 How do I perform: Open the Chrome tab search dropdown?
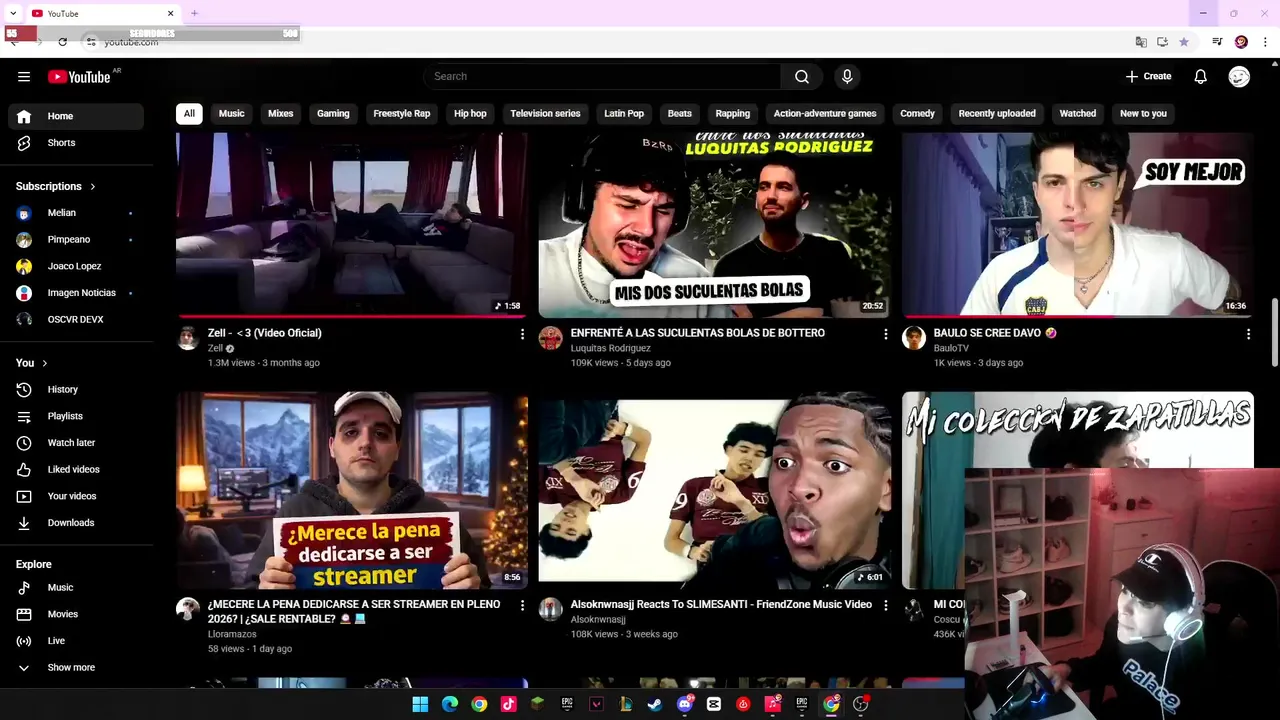pyautogui.click(x=13, y=13)
